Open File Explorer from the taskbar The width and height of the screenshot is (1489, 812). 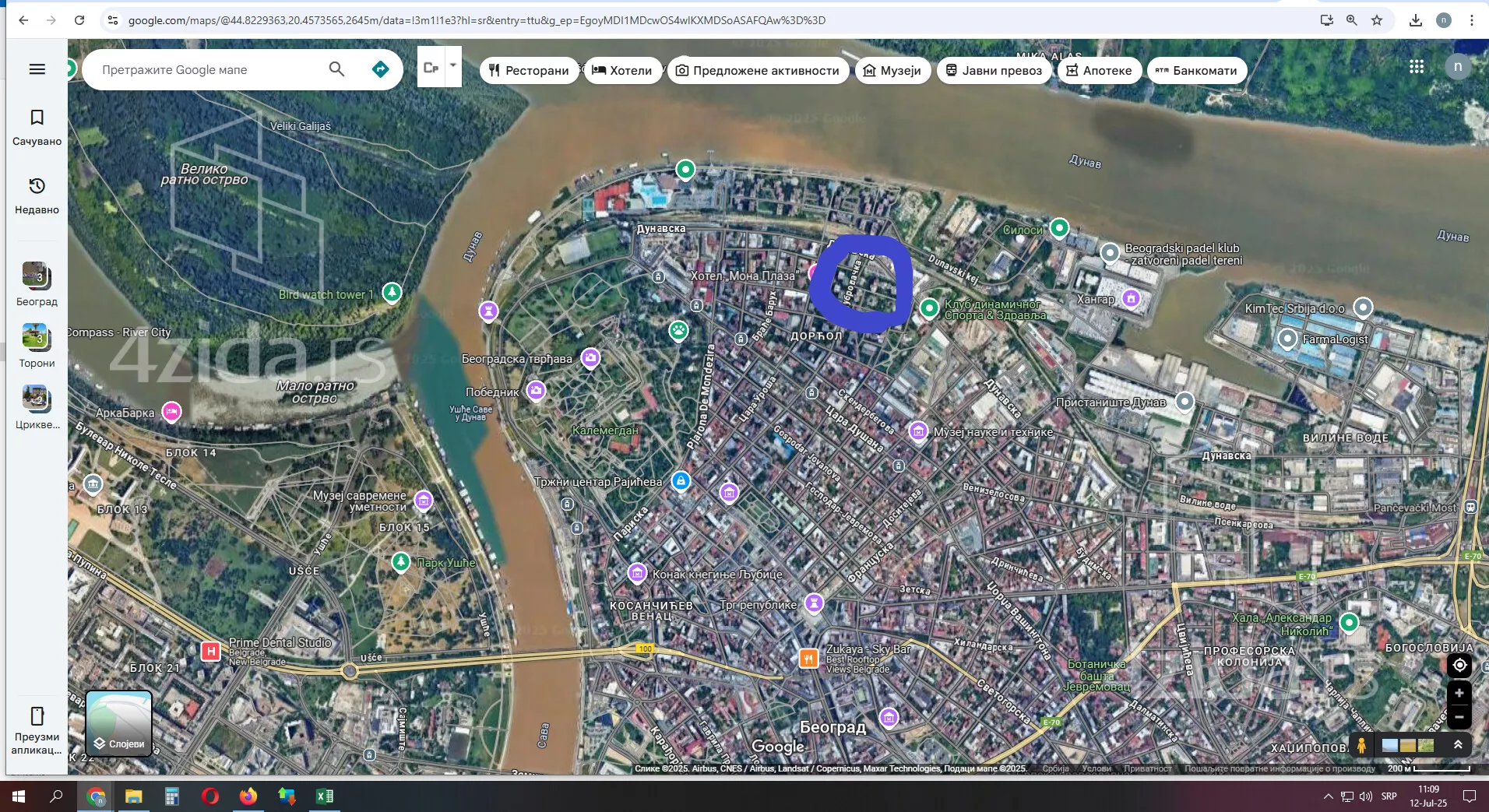pyautogui.click(x=134, y=796)
